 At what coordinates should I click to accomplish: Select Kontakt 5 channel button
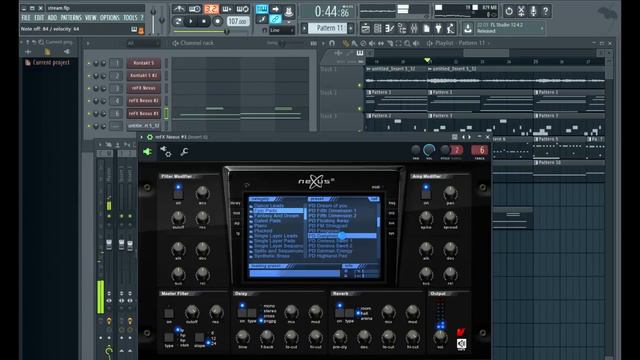(x=143, y=63)
